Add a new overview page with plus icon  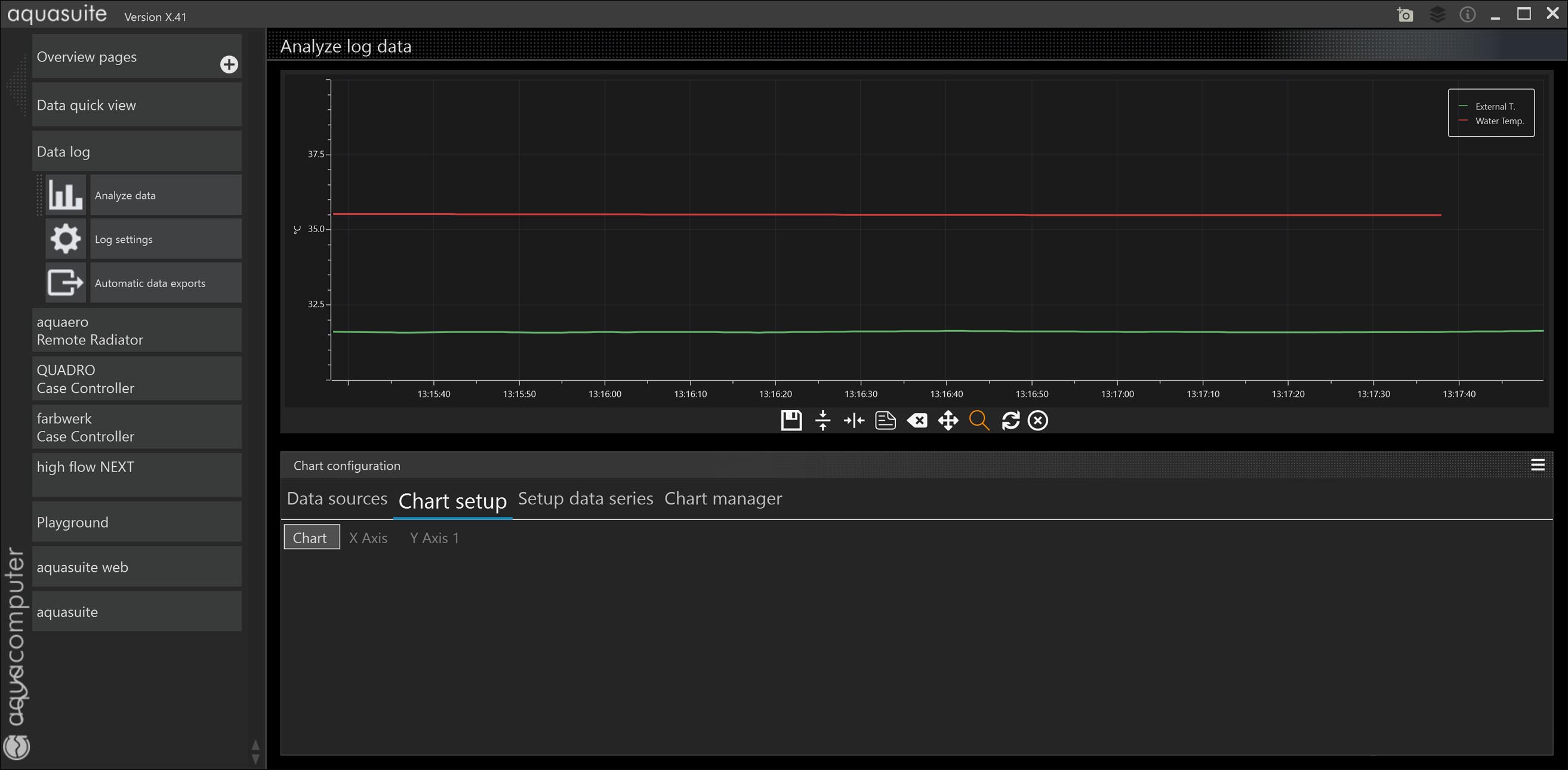click(229, 64)
